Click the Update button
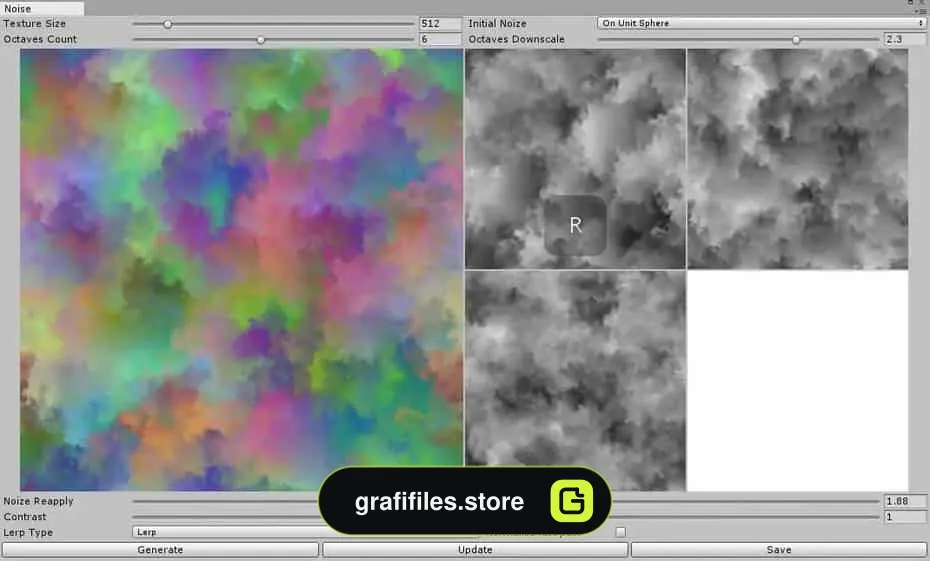Image resolution: width=930 pixels, height=561 pixels. (475, 550)
